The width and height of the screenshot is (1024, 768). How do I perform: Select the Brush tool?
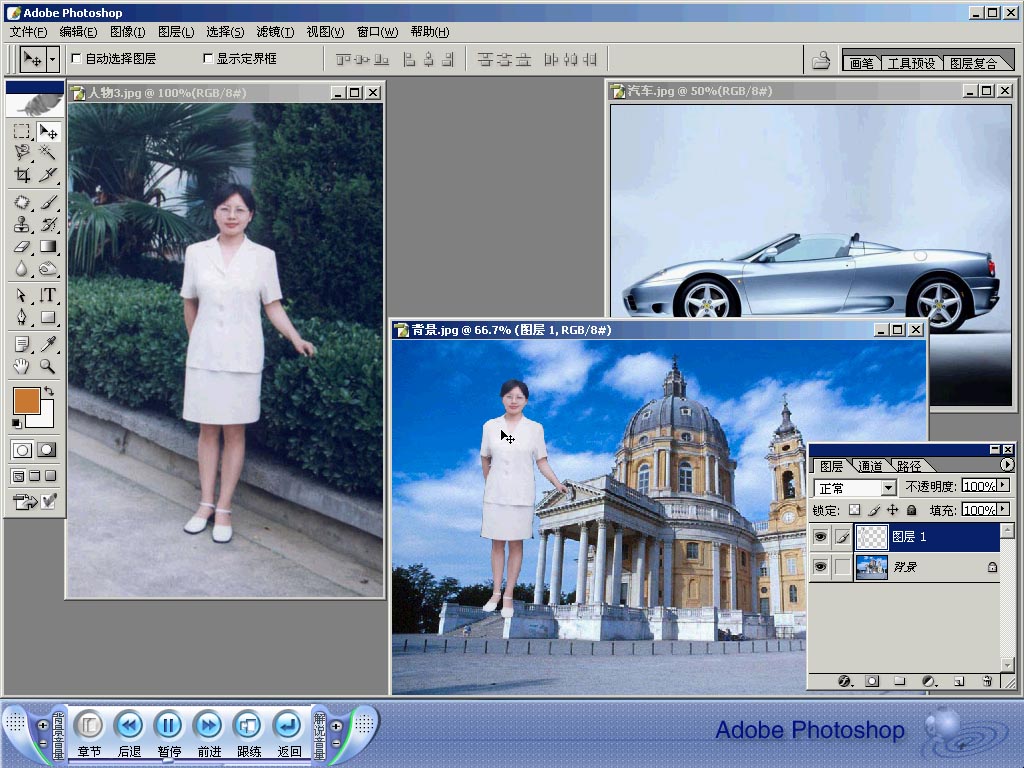(48, 202)
